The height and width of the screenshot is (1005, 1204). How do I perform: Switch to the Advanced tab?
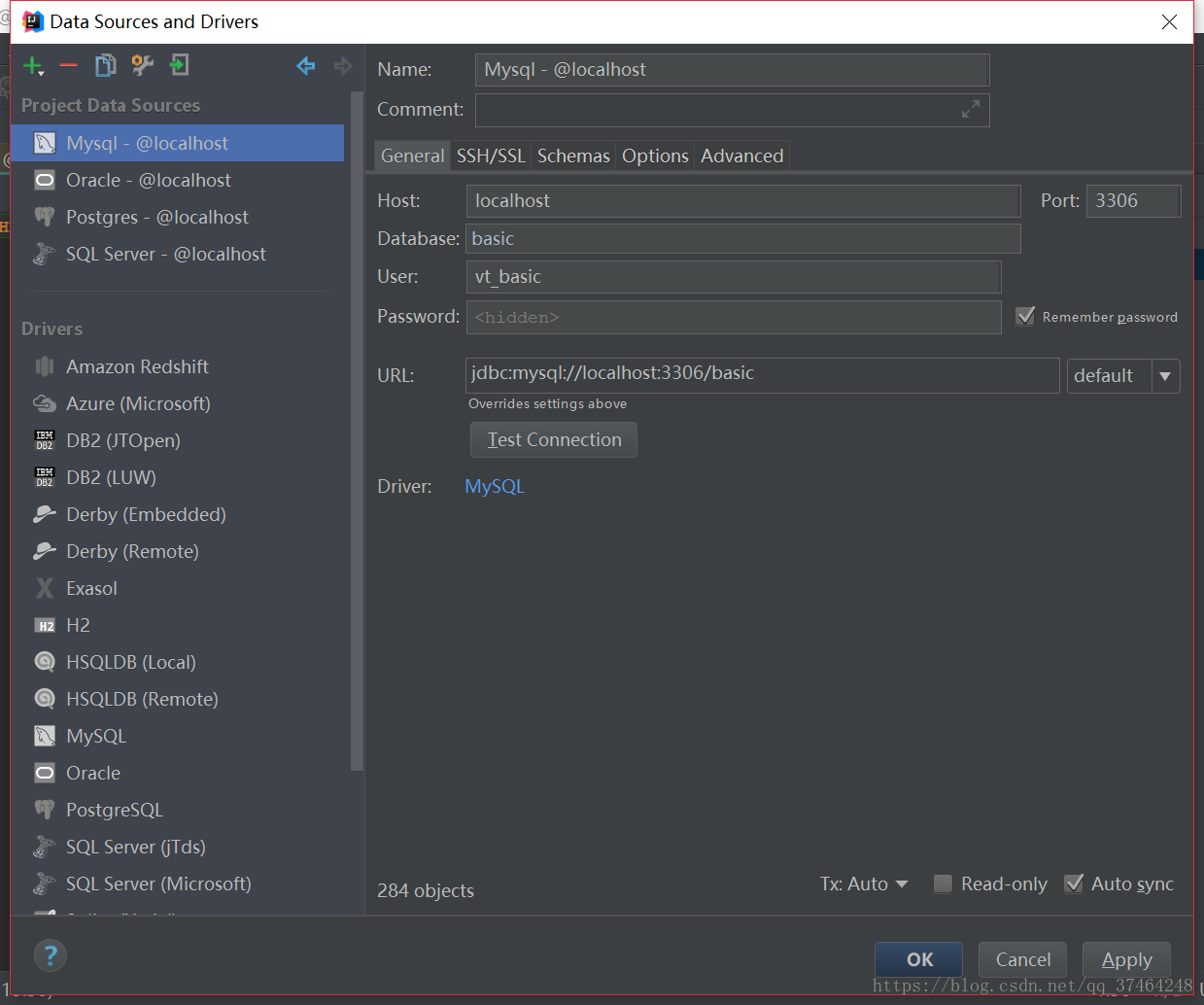tap(742, 156)
